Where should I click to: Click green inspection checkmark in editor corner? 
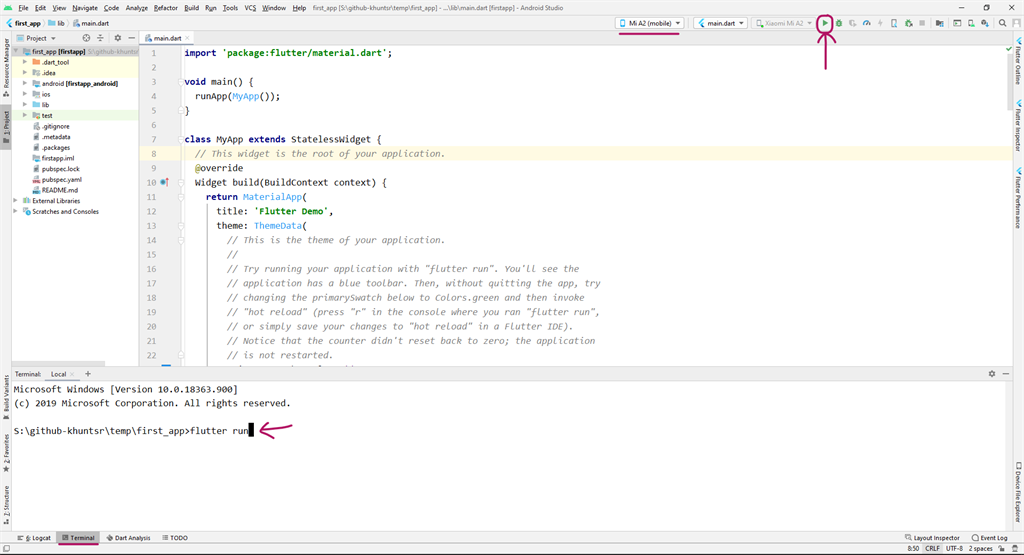click(1009, 49)
